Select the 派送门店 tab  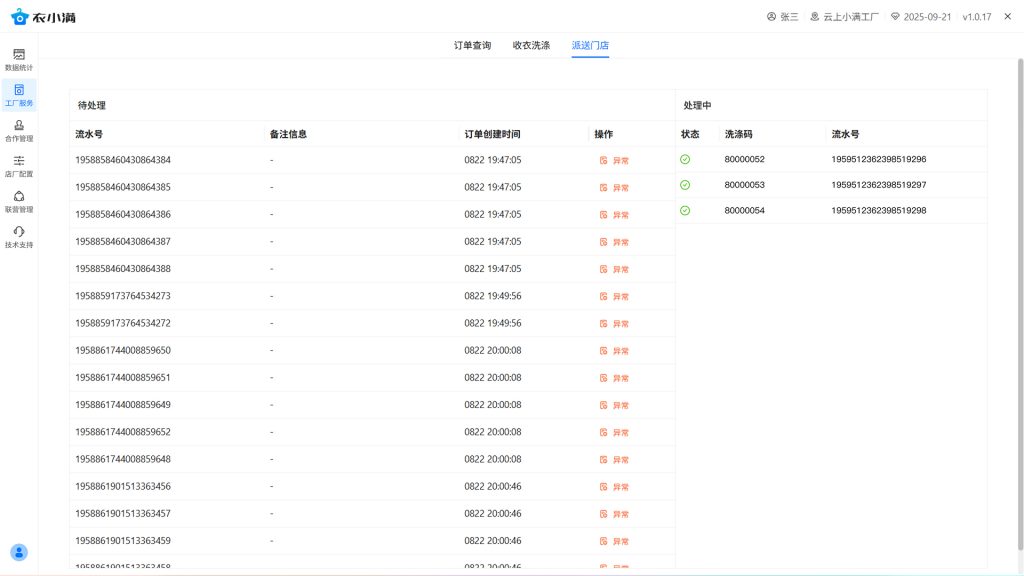590,45
